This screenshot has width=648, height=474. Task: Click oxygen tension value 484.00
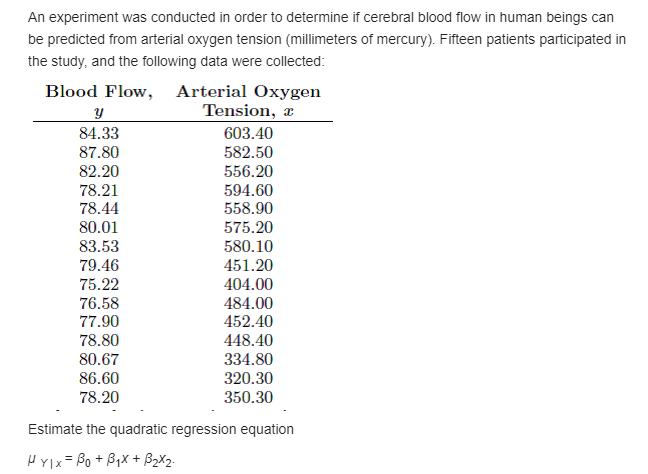pos(248,303)
